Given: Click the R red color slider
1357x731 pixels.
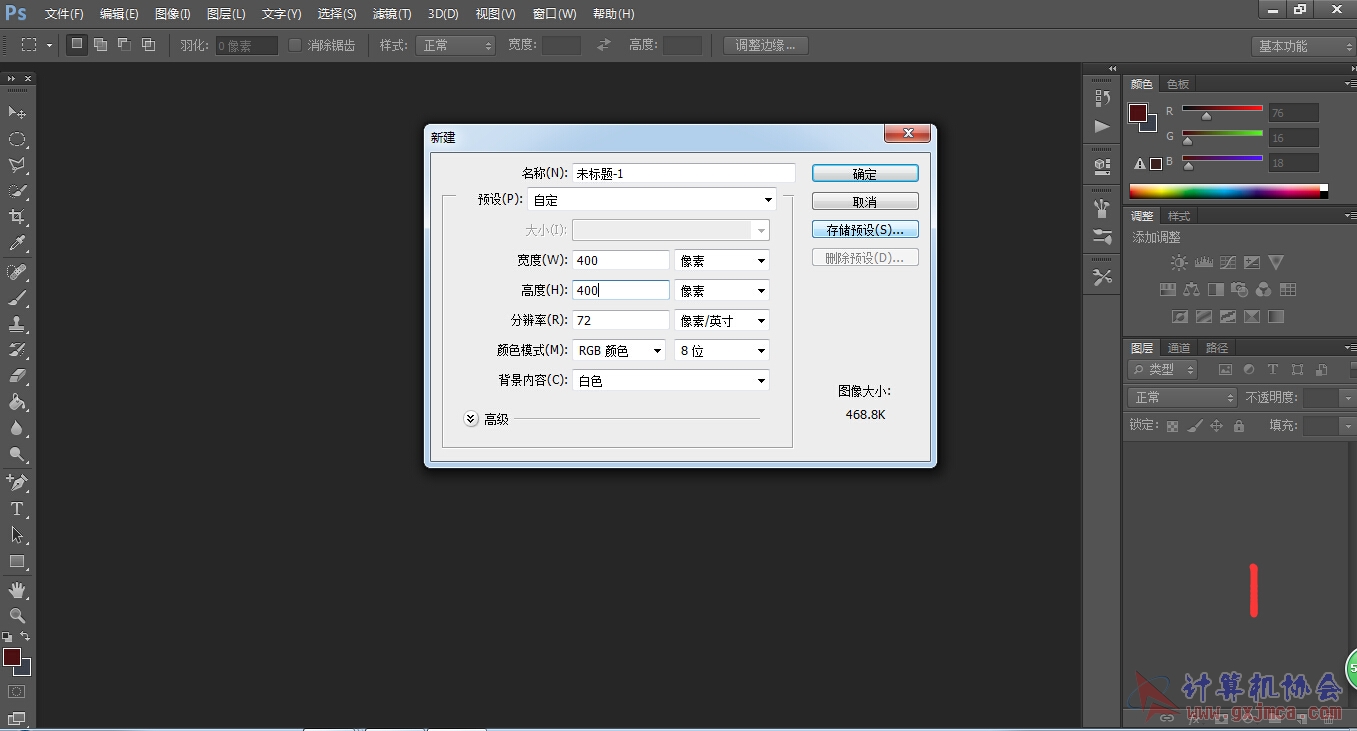Looking at the screenshot, I should [x=1222, y=109].
